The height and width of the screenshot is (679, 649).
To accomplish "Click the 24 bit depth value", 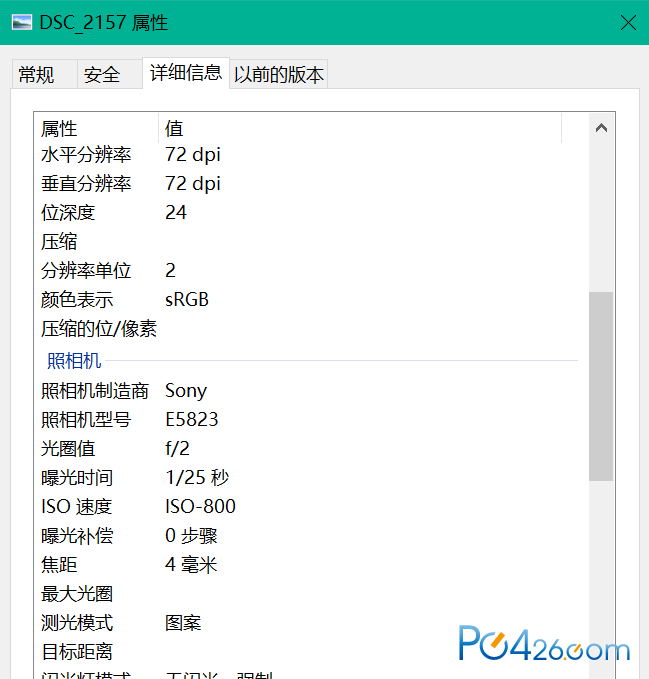I will pos(176,213).
